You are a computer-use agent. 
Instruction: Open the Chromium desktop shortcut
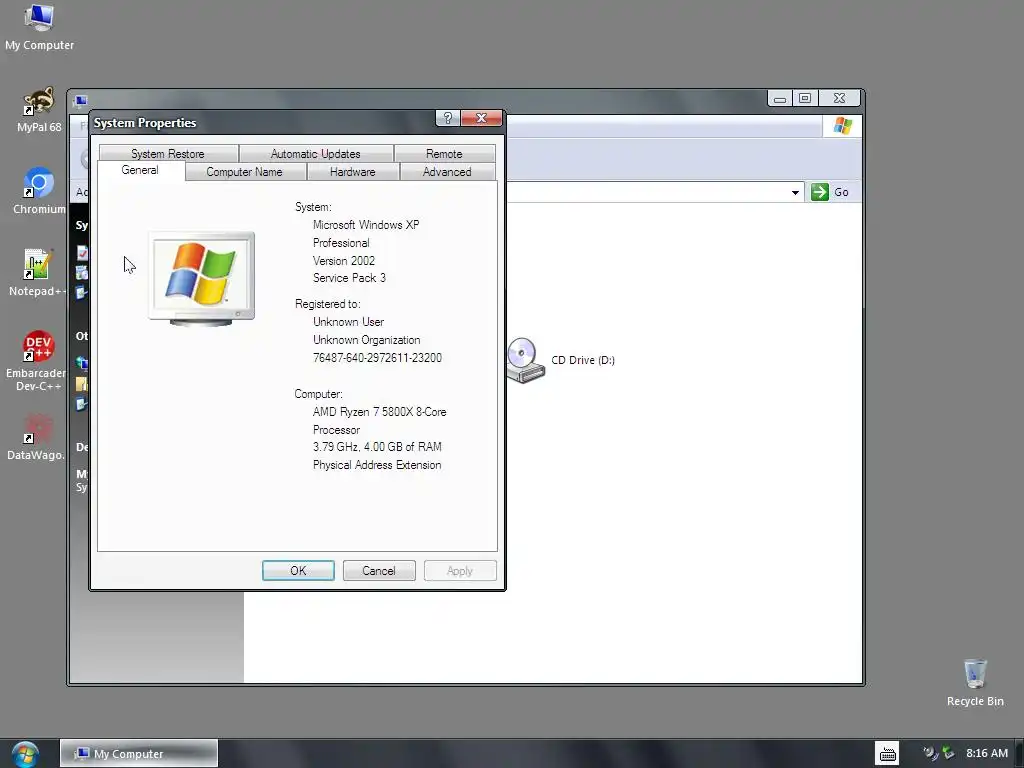click(x=39, y=191)
